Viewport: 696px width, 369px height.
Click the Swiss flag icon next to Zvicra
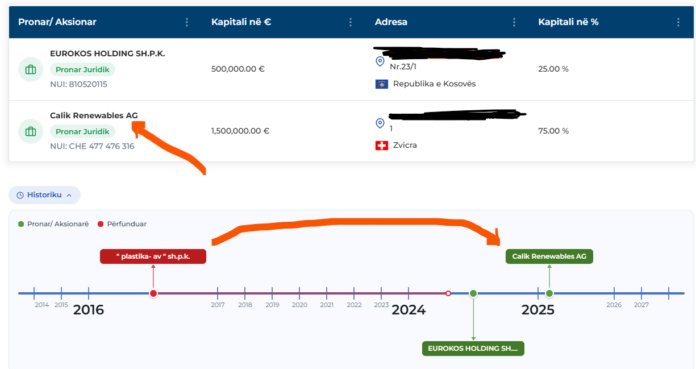click(x=382, y=145)
